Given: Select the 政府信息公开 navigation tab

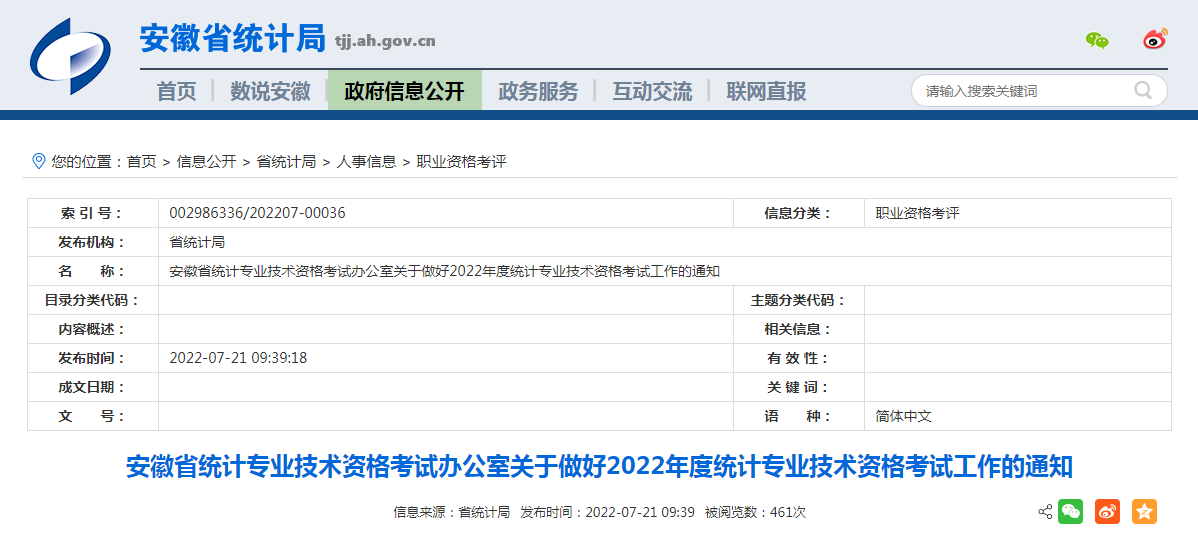Looking at the screenshot, I should (x=405, y=91).
